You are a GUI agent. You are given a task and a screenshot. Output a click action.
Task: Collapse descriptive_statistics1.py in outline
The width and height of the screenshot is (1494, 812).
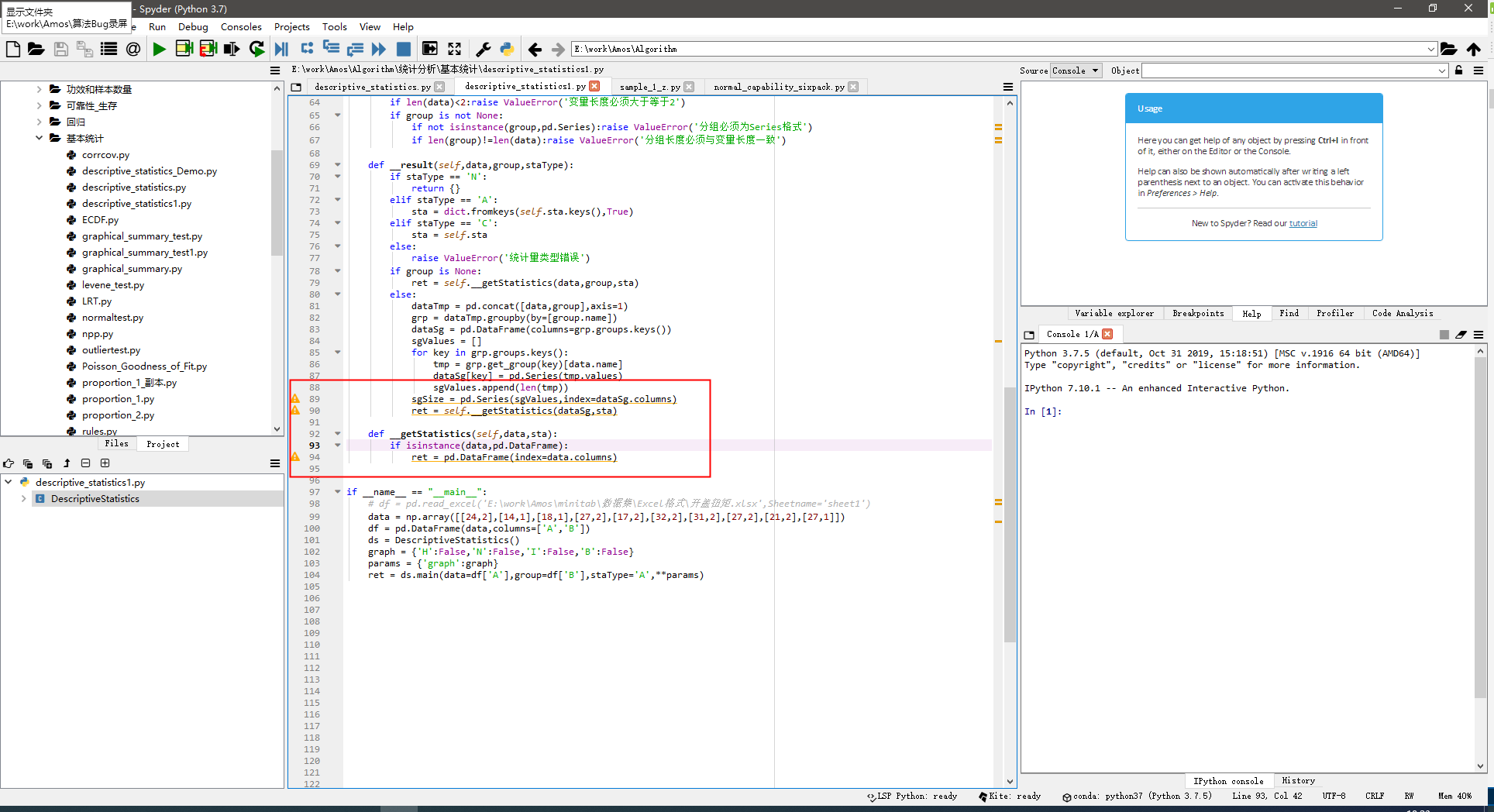point(8,483)
